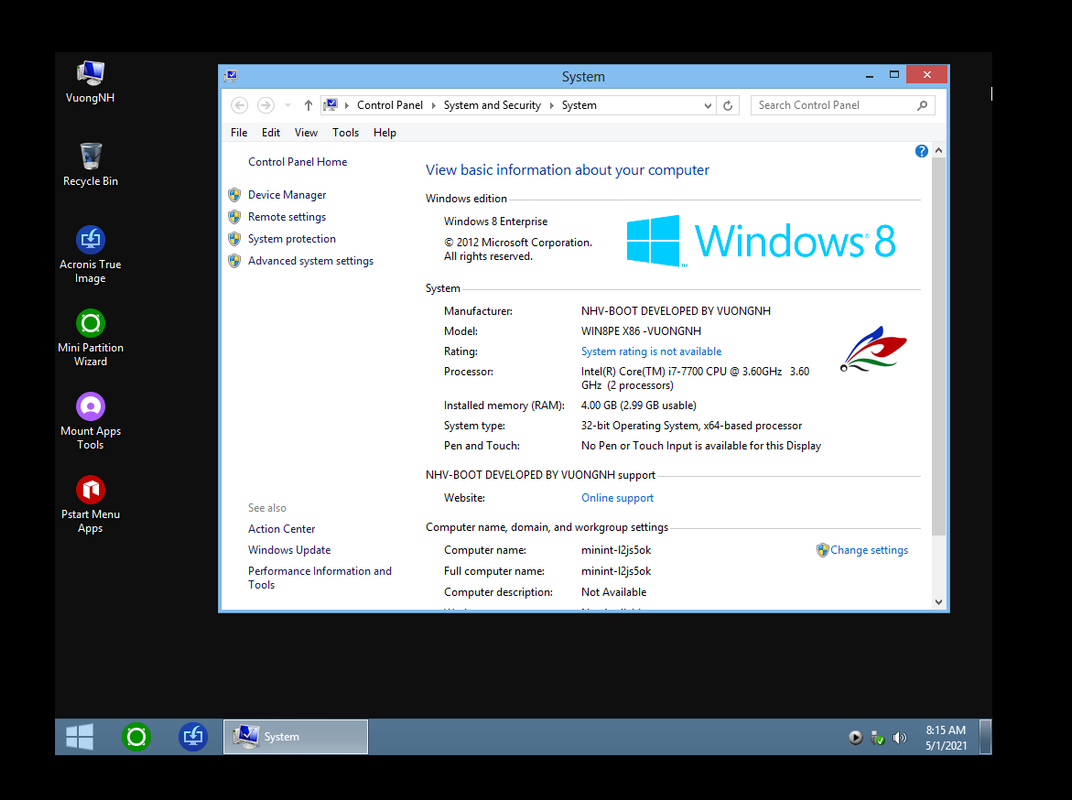Screen dimensions: 1072x800
Task: Launch Mini Partition Wizard desktop icon
Action: point(90,338)
